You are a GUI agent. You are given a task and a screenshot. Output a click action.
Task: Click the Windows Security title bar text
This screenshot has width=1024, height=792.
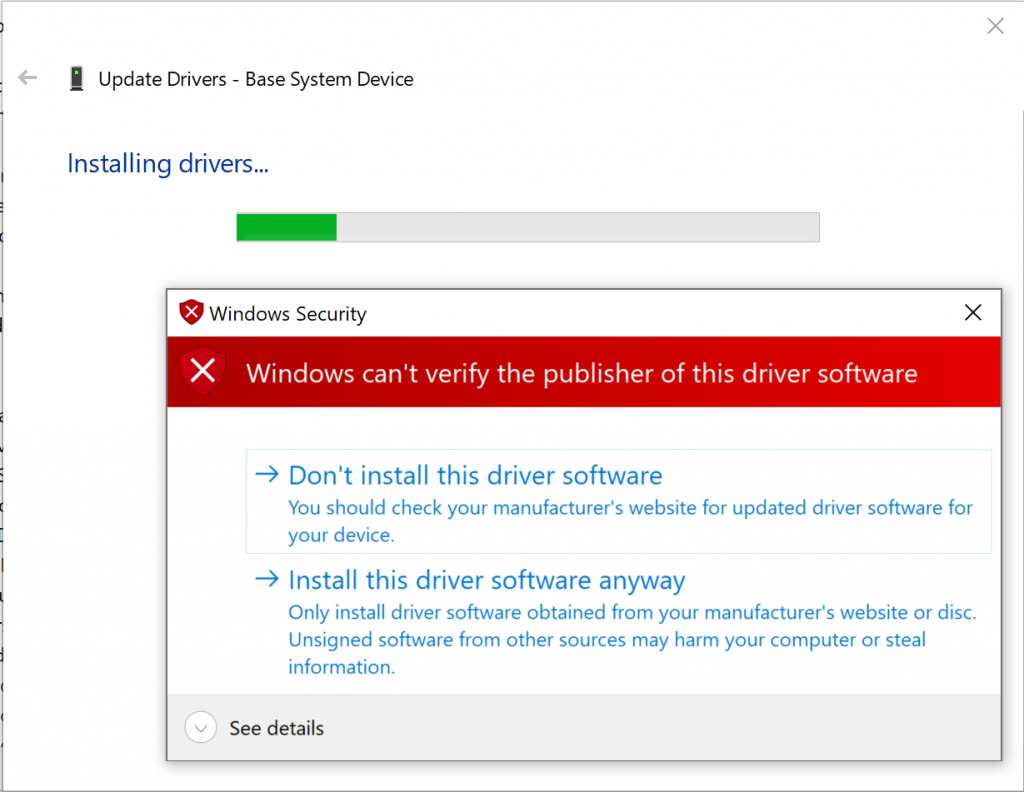[286, 313]
